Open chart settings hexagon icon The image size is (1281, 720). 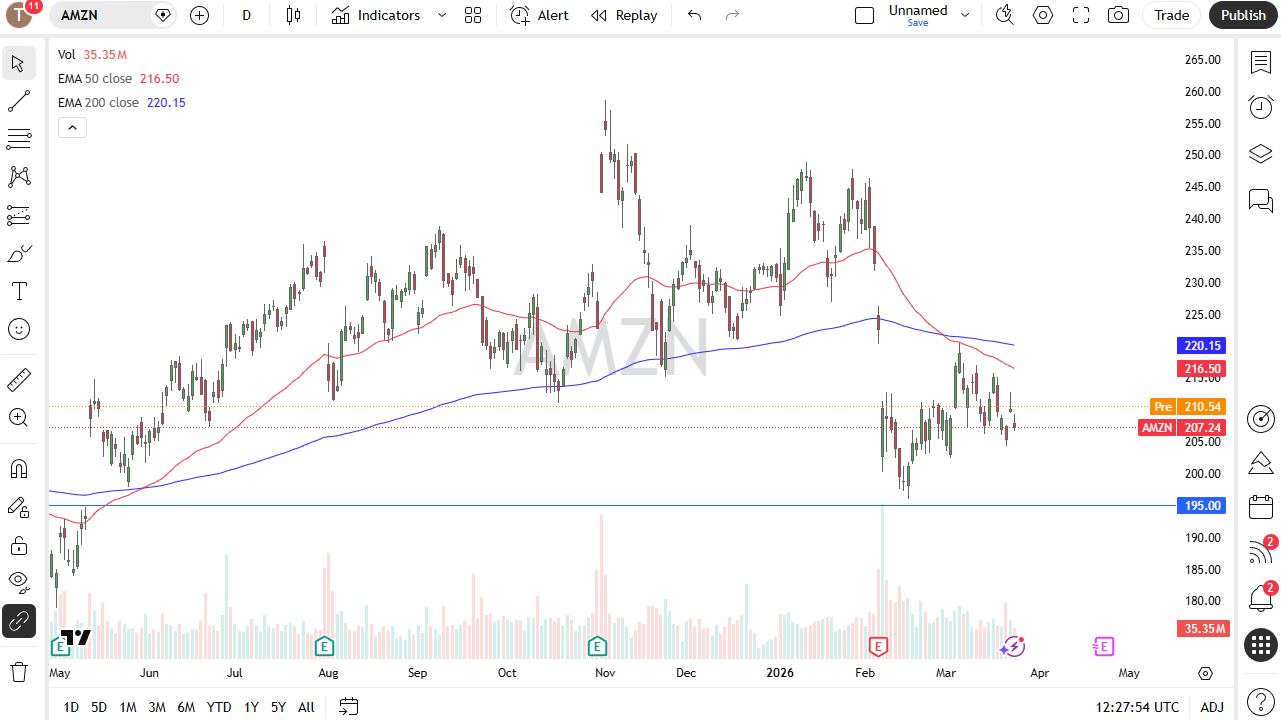click(1043, 15)
